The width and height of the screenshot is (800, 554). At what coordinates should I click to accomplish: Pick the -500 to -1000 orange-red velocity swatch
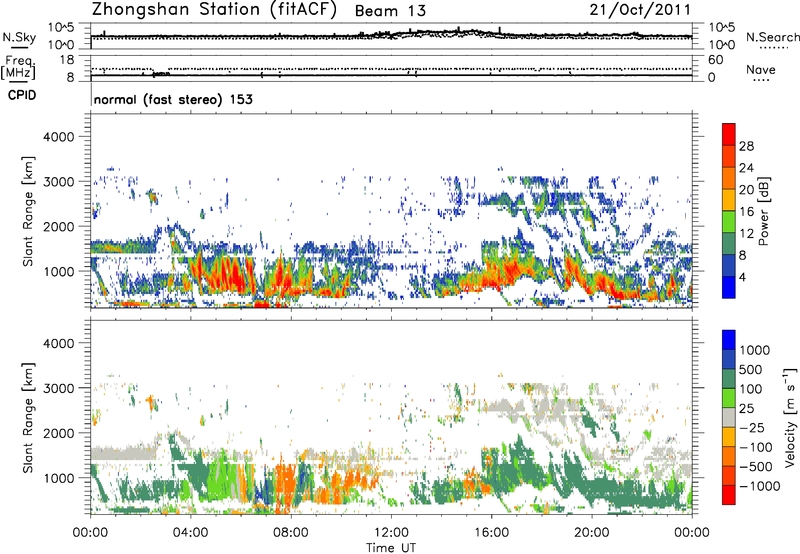[729, 475]
